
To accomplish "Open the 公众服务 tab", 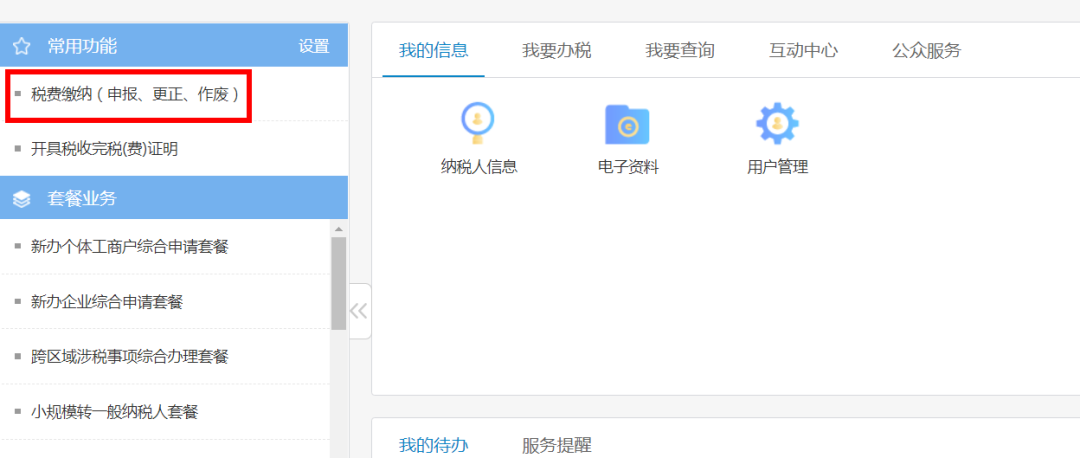I will 926,50.
